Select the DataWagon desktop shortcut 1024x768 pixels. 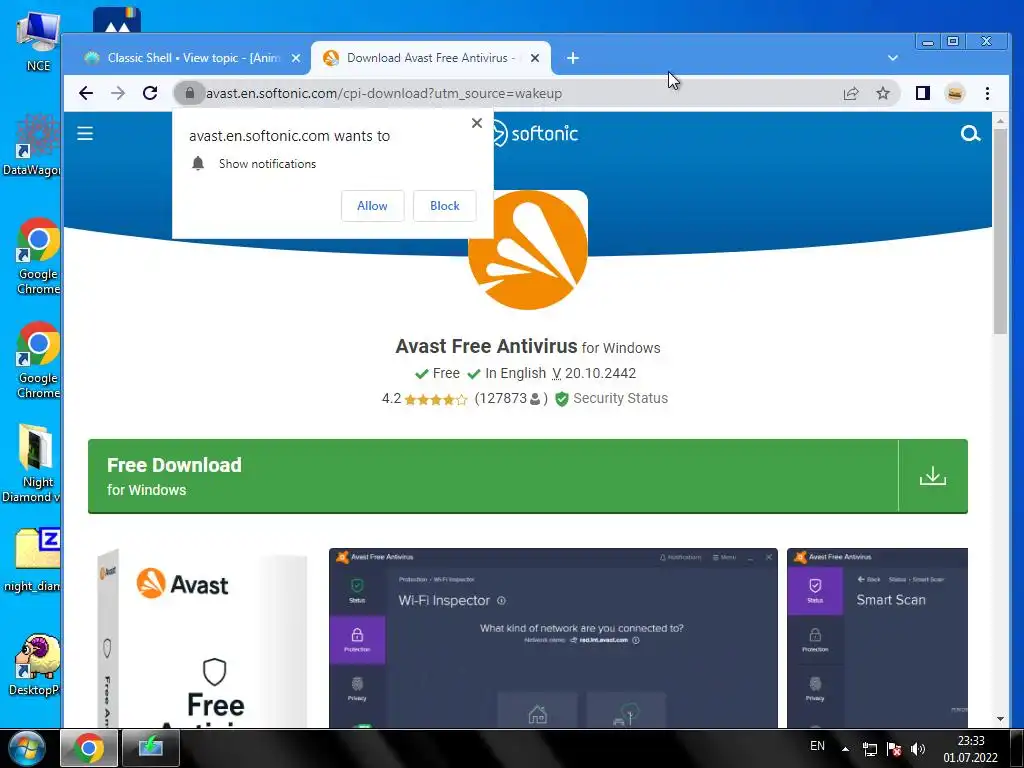pyautogui.click(x=33, y=145)
